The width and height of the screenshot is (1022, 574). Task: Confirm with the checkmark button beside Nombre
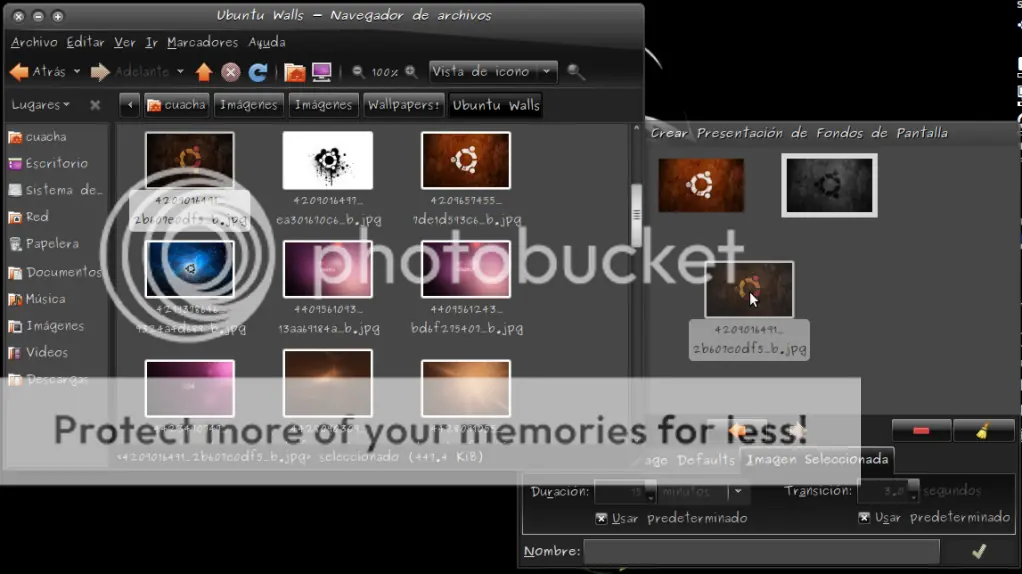[979, 551]
